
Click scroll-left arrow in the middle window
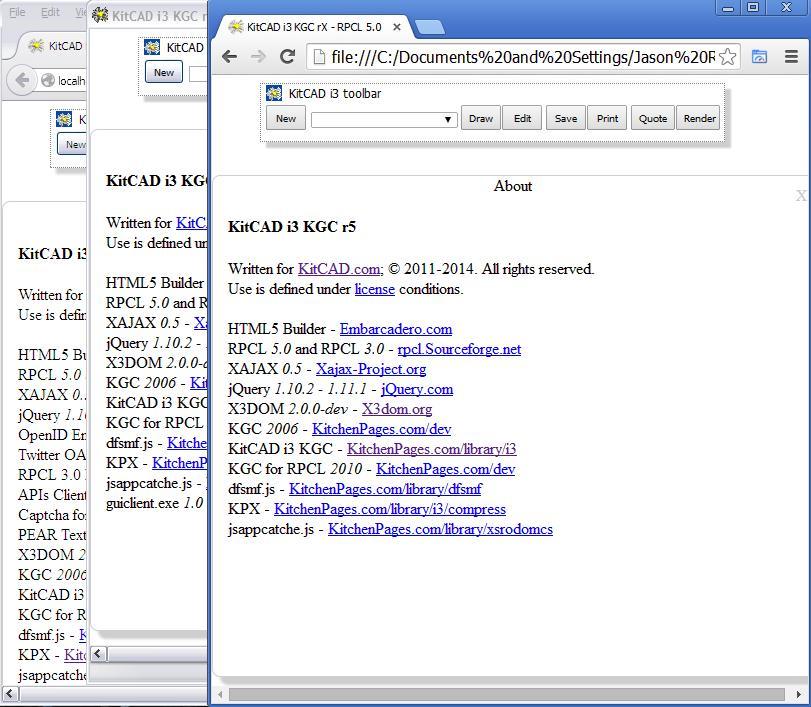pyautogui.click(x=98, y=654)
